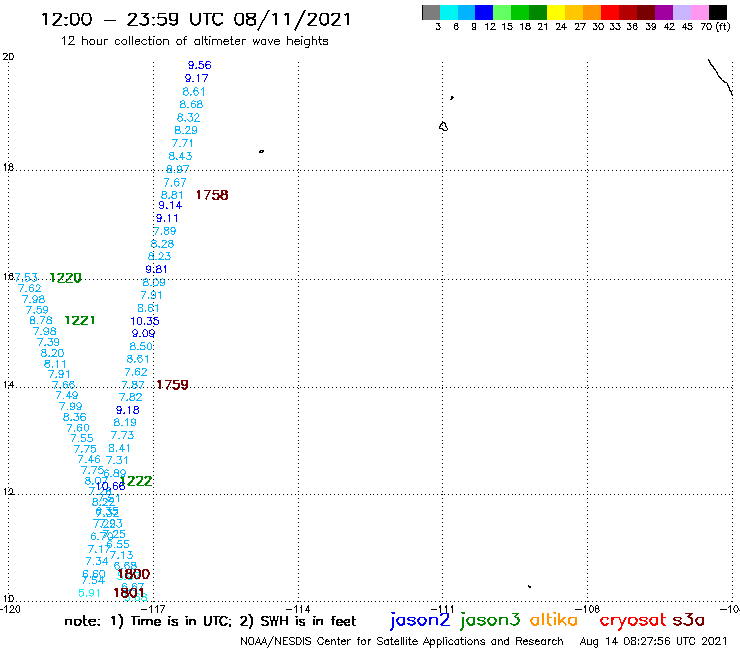
Task: Click the jason2 satellite legend label
Action: (x=420, y=620)
